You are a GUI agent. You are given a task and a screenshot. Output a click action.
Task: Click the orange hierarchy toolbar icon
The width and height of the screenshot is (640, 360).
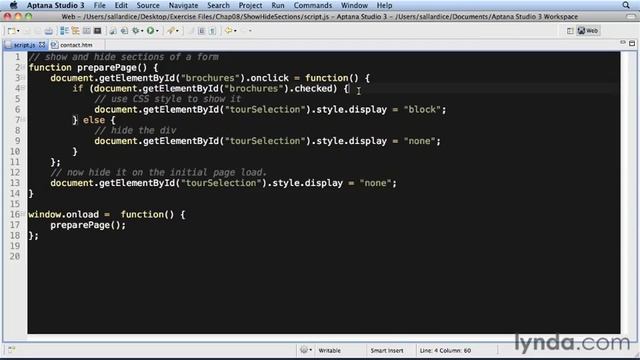[x=76, y=31]
